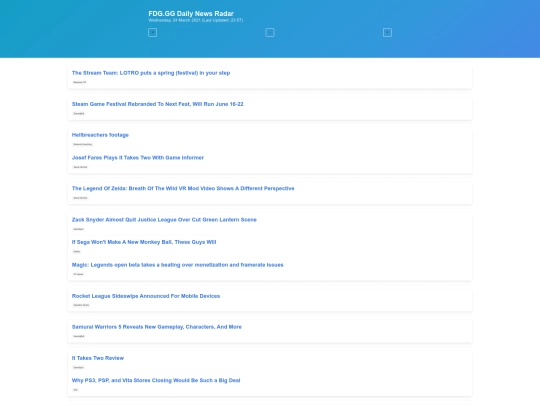Open Josef Fares Plays It Takes Two article
Viewport: 540px width, 405px height.
(138, 158)
